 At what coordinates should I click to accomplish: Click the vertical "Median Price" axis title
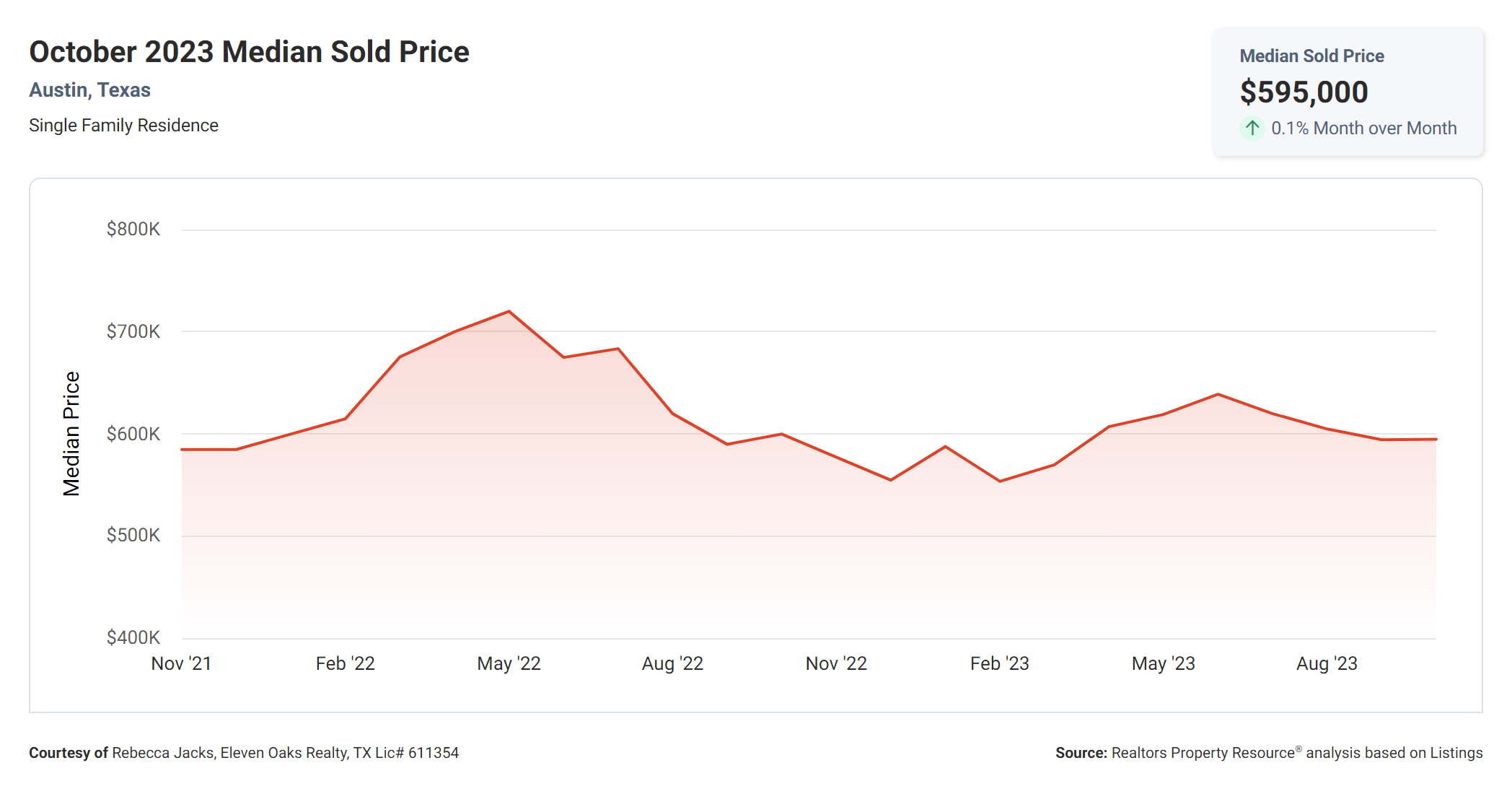(71, 434)
